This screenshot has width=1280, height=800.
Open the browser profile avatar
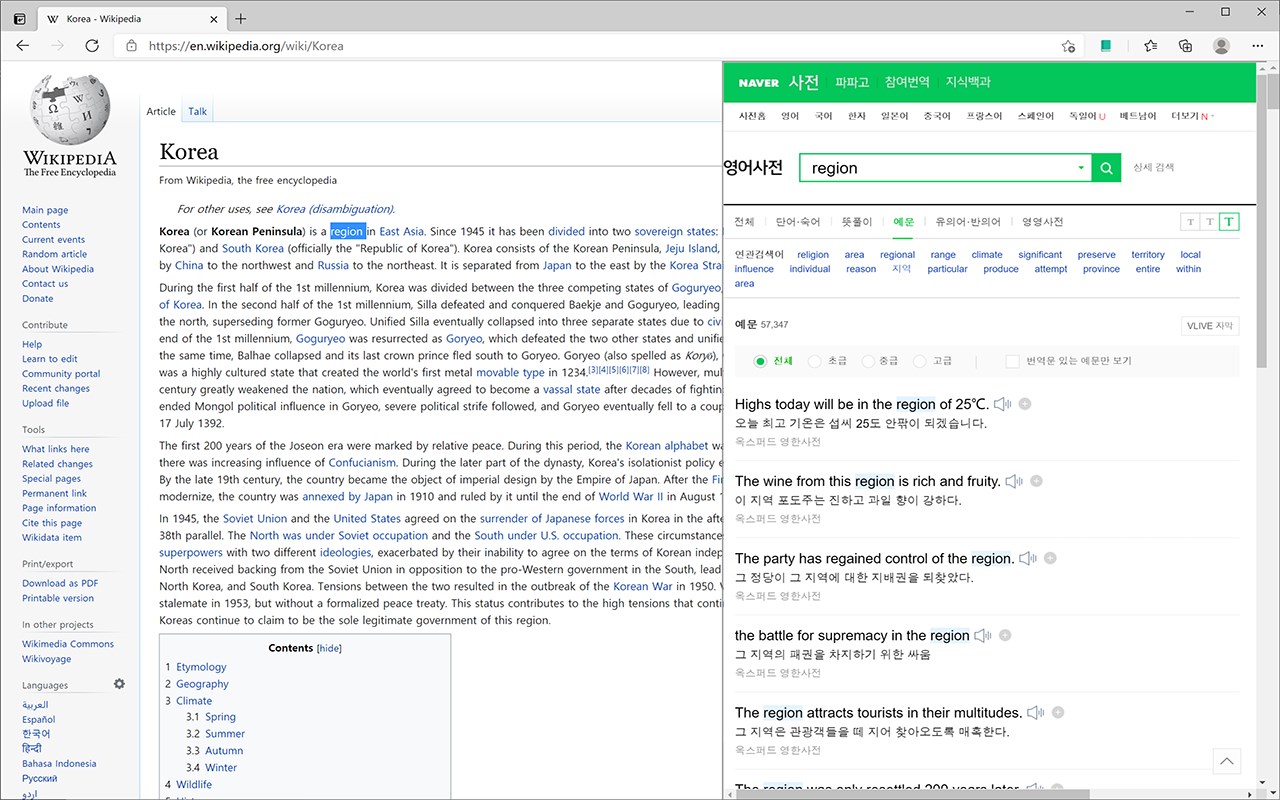[1221, 46]
